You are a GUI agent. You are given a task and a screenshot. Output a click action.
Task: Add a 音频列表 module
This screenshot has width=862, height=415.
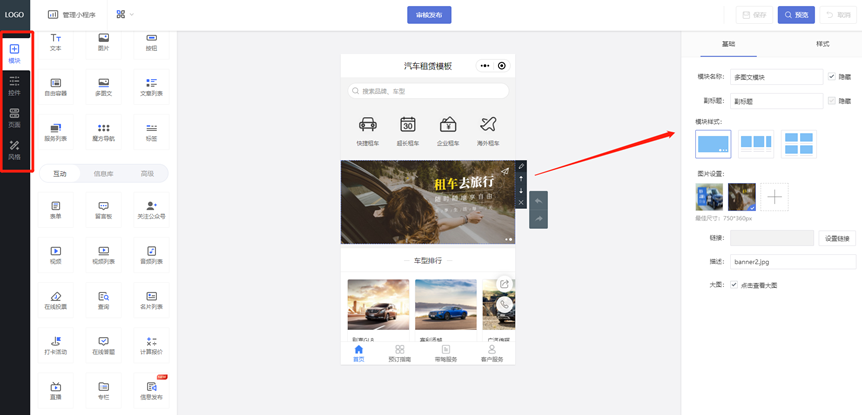coord(151,255)
